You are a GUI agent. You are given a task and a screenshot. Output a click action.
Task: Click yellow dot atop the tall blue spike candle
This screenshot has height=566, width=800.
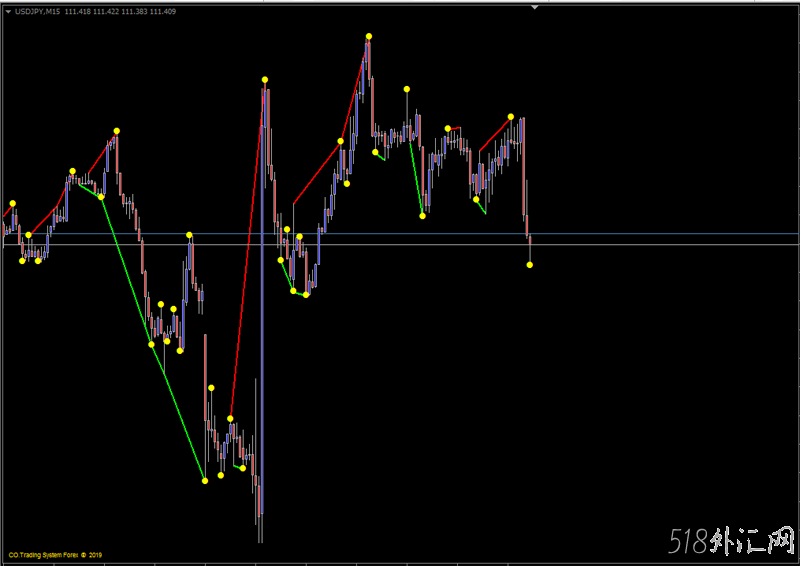[265, 79]
